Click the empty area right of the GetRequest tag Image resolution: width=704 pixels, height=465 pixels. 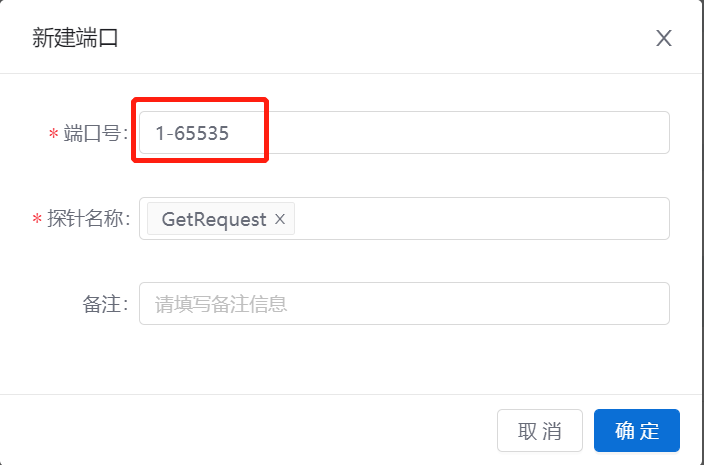pyautogui.click(x=482, y=219)
